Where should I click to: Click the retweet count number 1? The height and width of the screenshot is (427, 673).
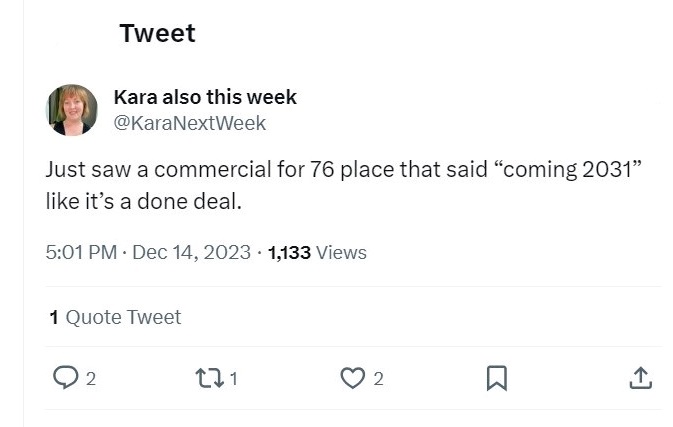(x=234, y=379)
